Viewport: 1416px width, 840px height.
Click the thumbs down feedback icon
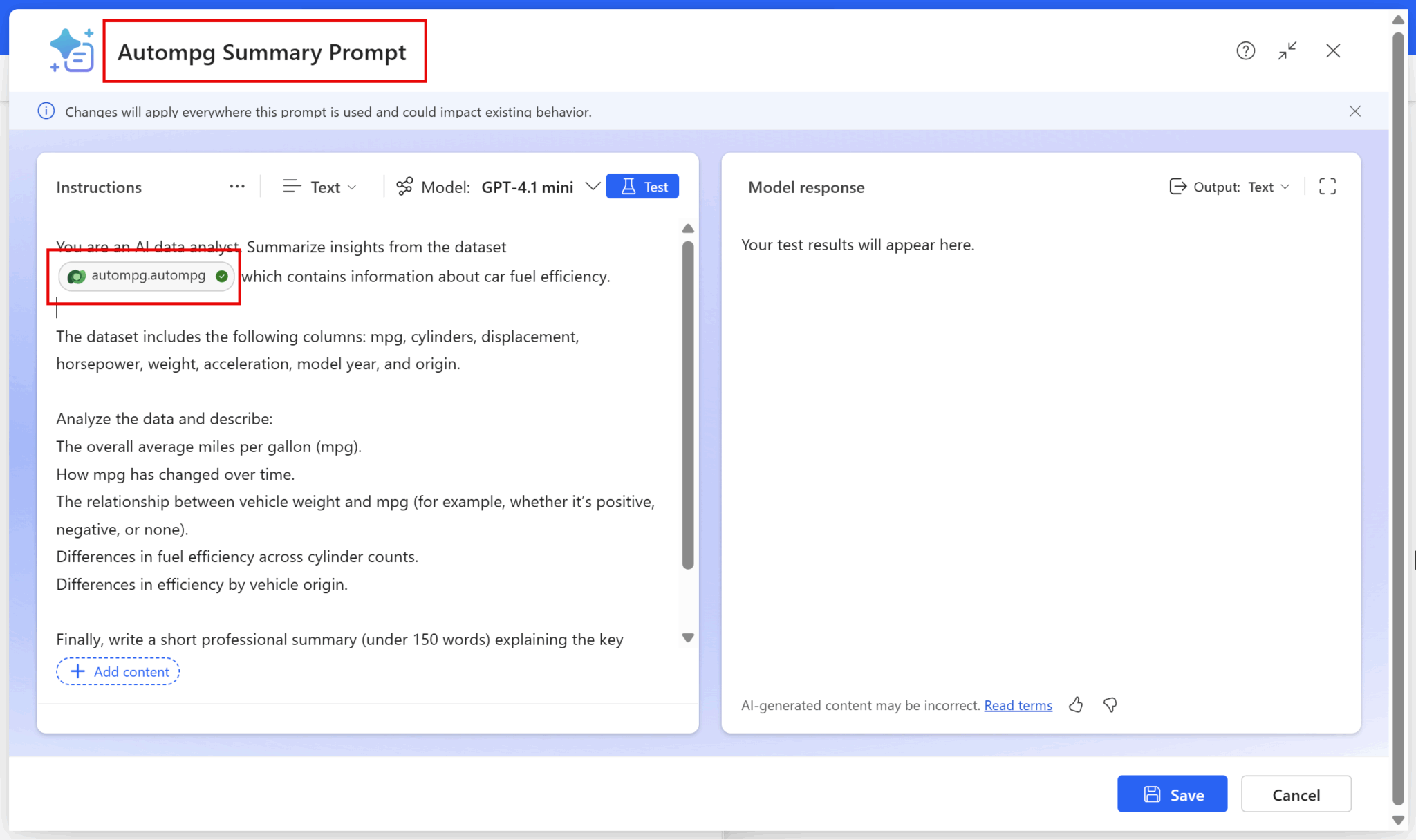tap(1110, 704)
